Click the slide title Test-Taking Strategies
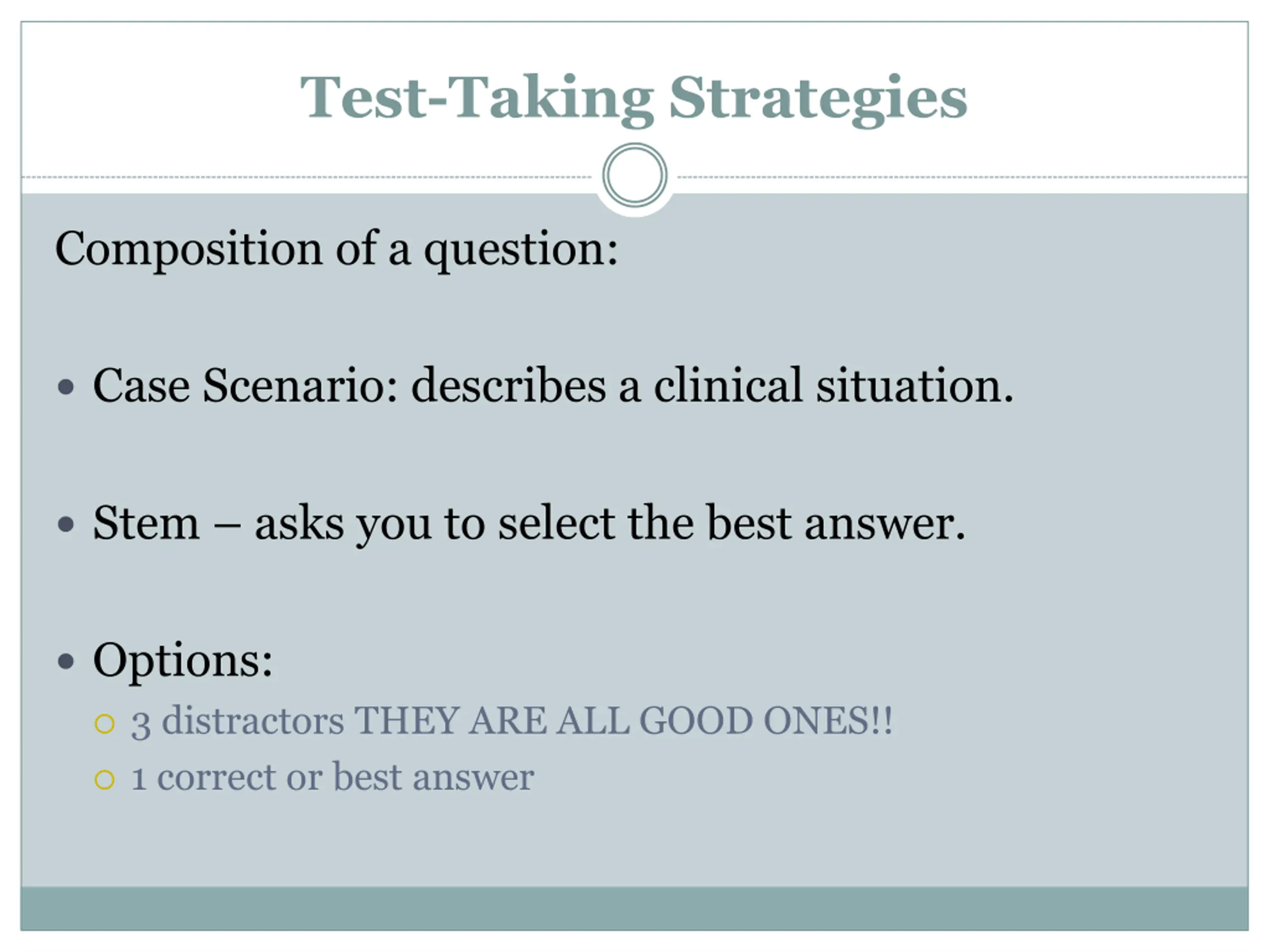This screenshot has height=952, width=1270. [634, 99]
